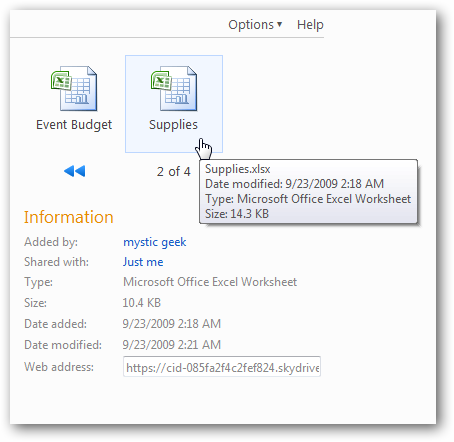Select the Supplies Excel file icon
This screenshot has width=454, height=442.
[x=174, y=88]
